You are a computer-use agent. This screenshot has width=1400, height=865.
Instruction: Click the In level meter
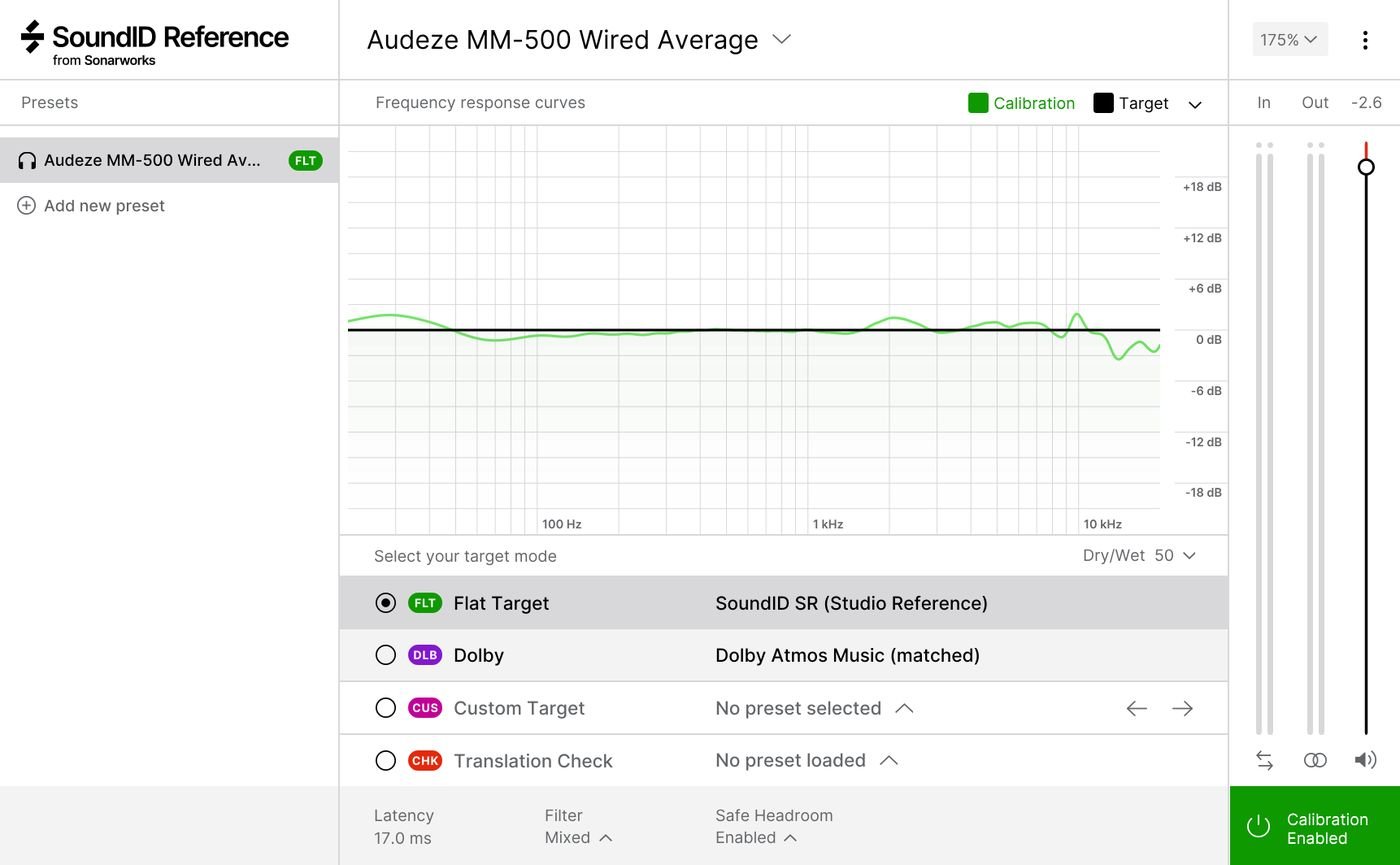click(1264, 440)
